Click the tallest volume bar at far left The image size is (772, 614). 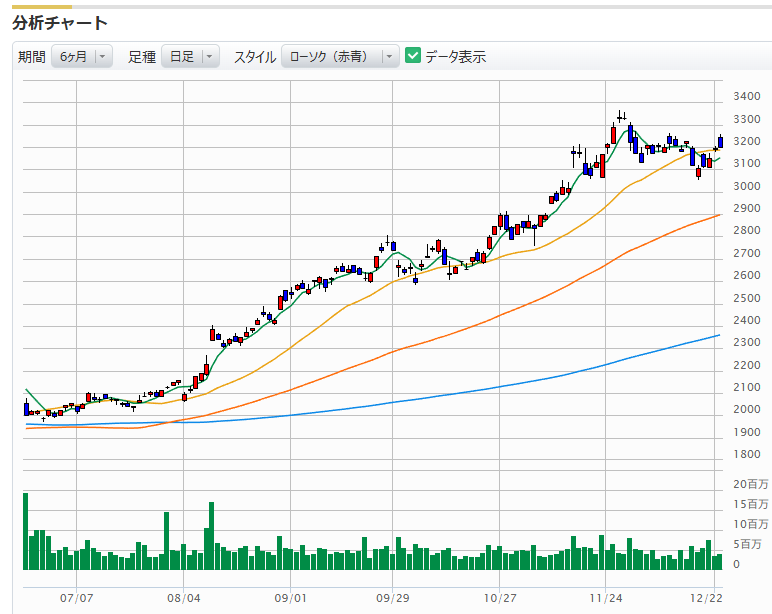26,531
